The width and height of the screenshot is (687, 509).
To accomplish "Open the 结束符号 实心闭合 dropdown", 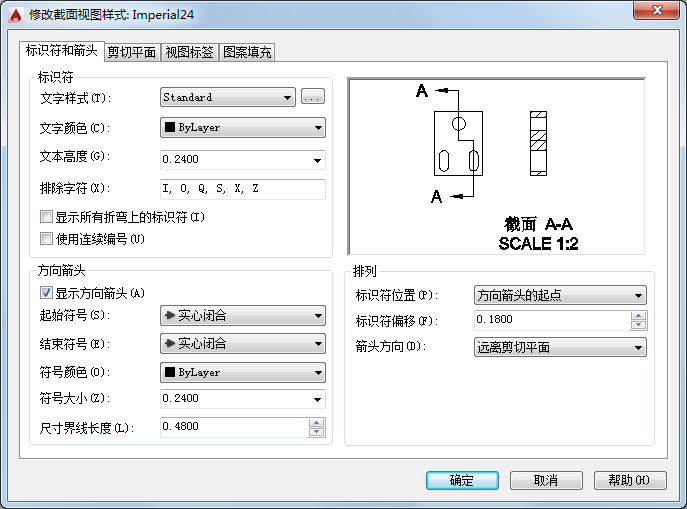I will 243,343.
